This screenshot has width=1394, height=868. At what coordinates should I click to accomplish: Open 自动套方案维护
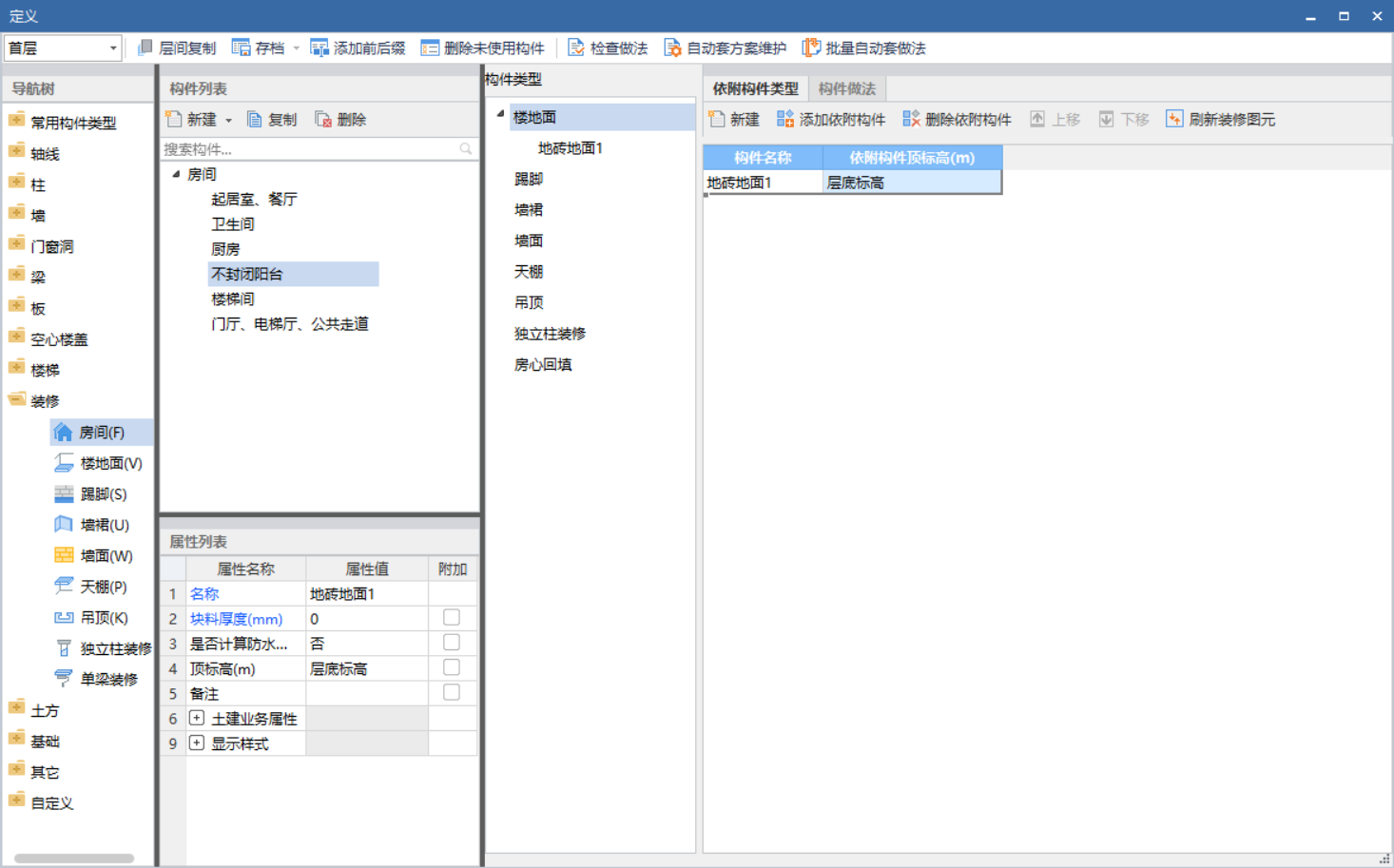pos(726,48)
